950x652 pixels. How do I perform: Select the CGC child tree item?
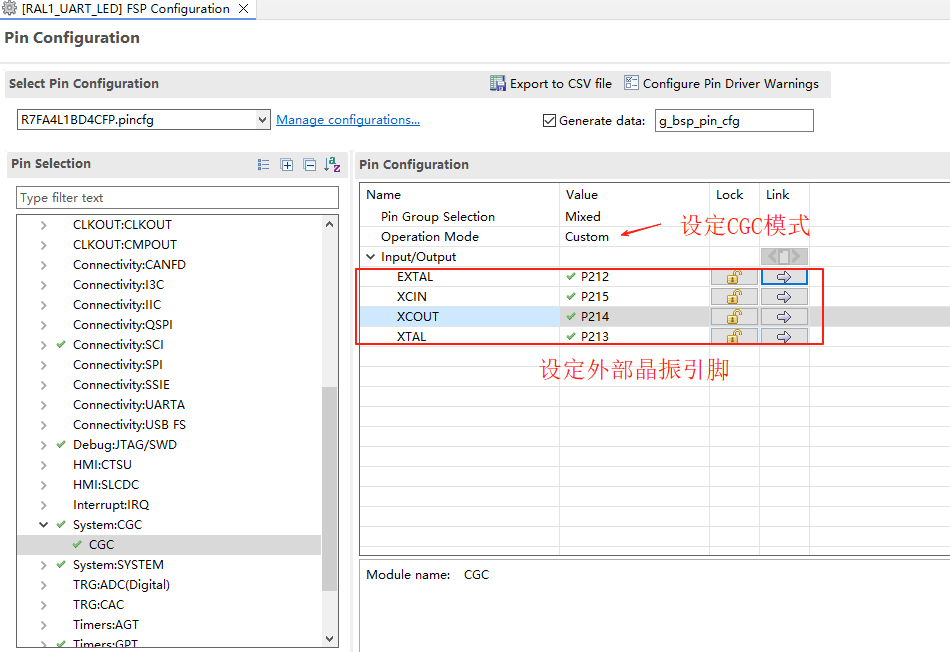[x=101, y=545]
